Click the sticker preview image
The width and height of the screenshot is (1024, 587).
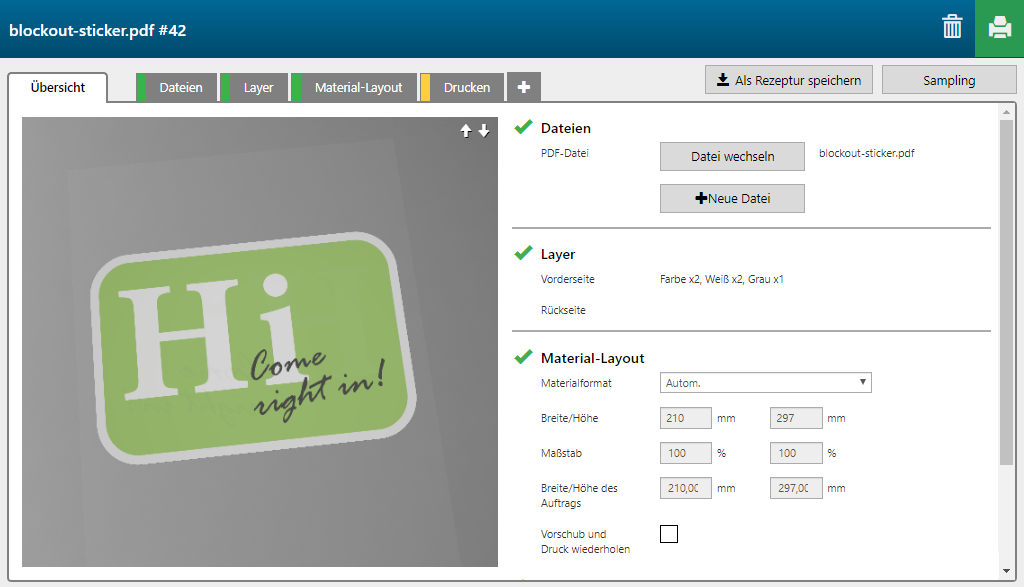point(259,342)
